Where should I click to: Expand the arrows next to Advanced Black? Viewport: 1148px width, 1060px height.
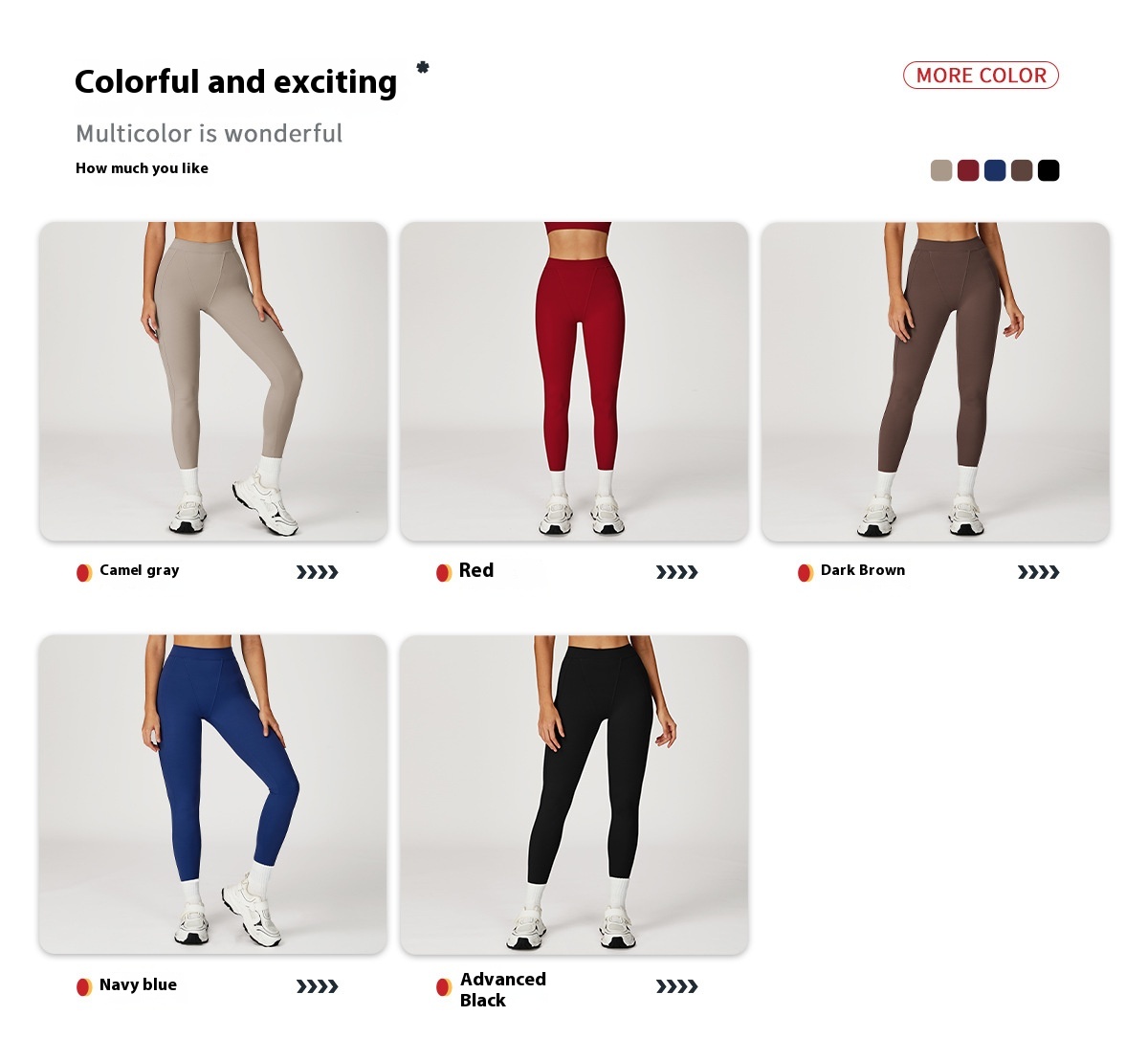coord(677,986)
